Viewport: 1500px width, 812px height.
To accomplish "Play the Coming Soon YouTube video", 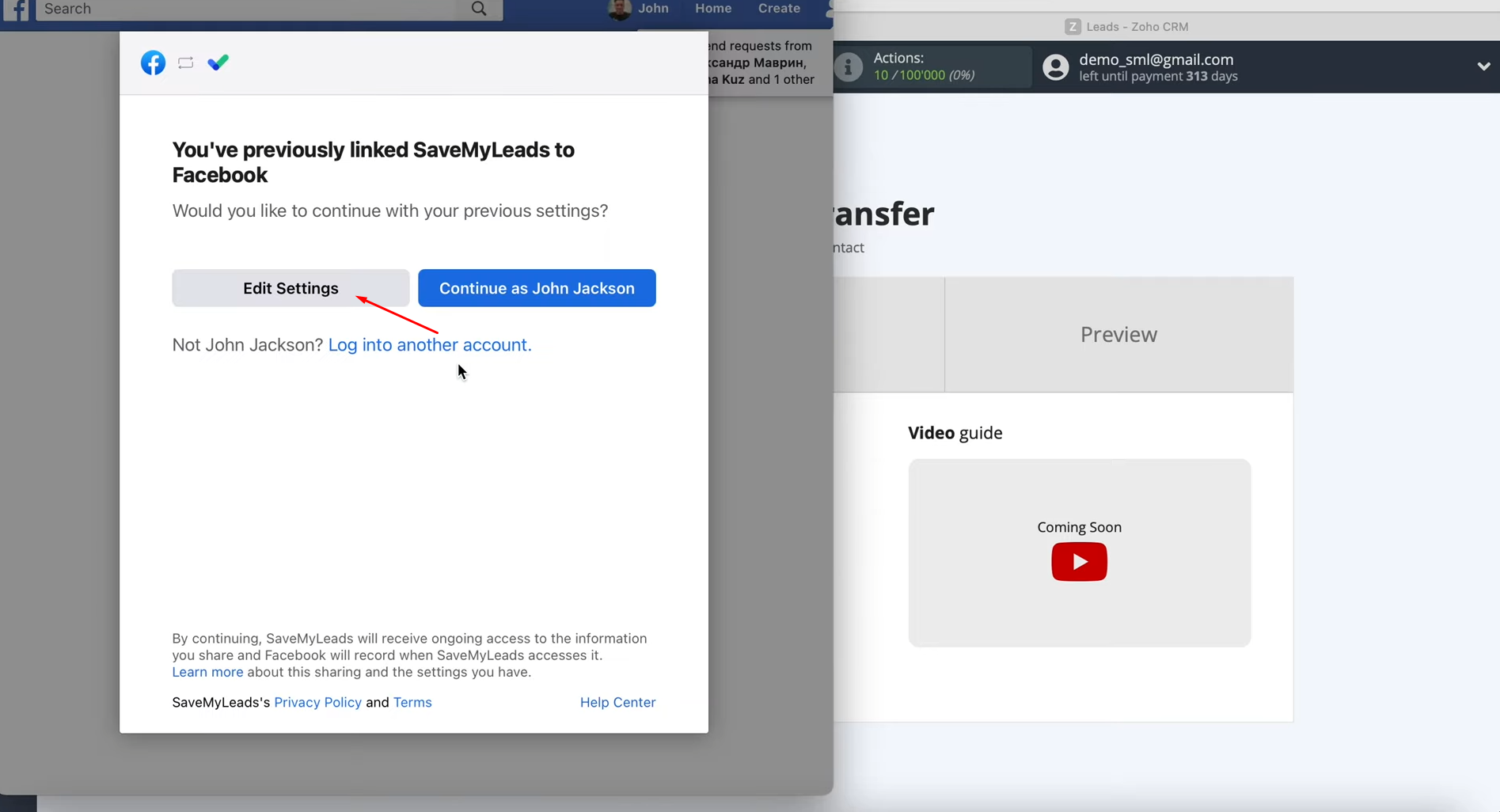I will (1079, 561).
